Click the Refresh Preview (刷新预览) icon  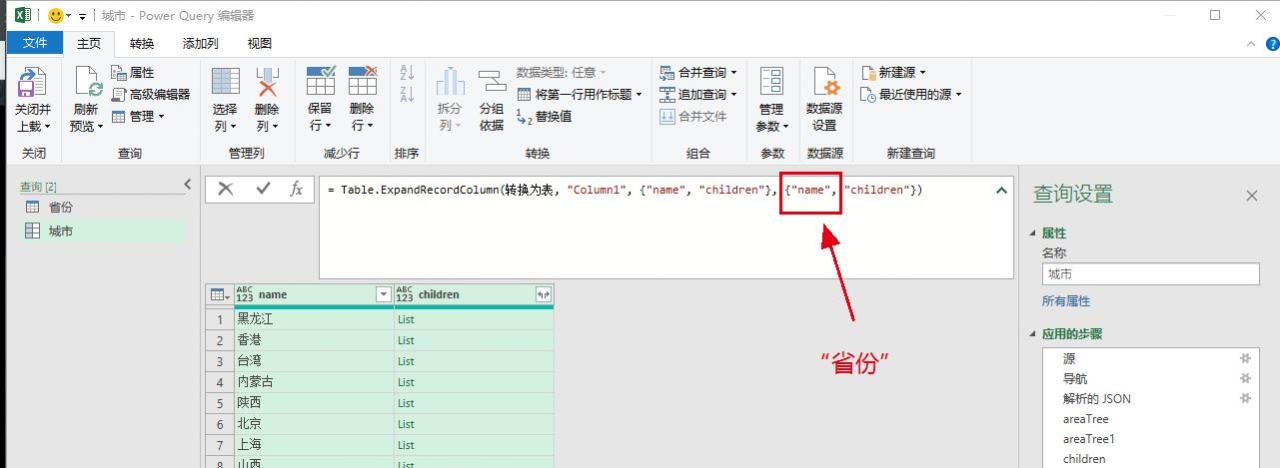tap(86, 82)
